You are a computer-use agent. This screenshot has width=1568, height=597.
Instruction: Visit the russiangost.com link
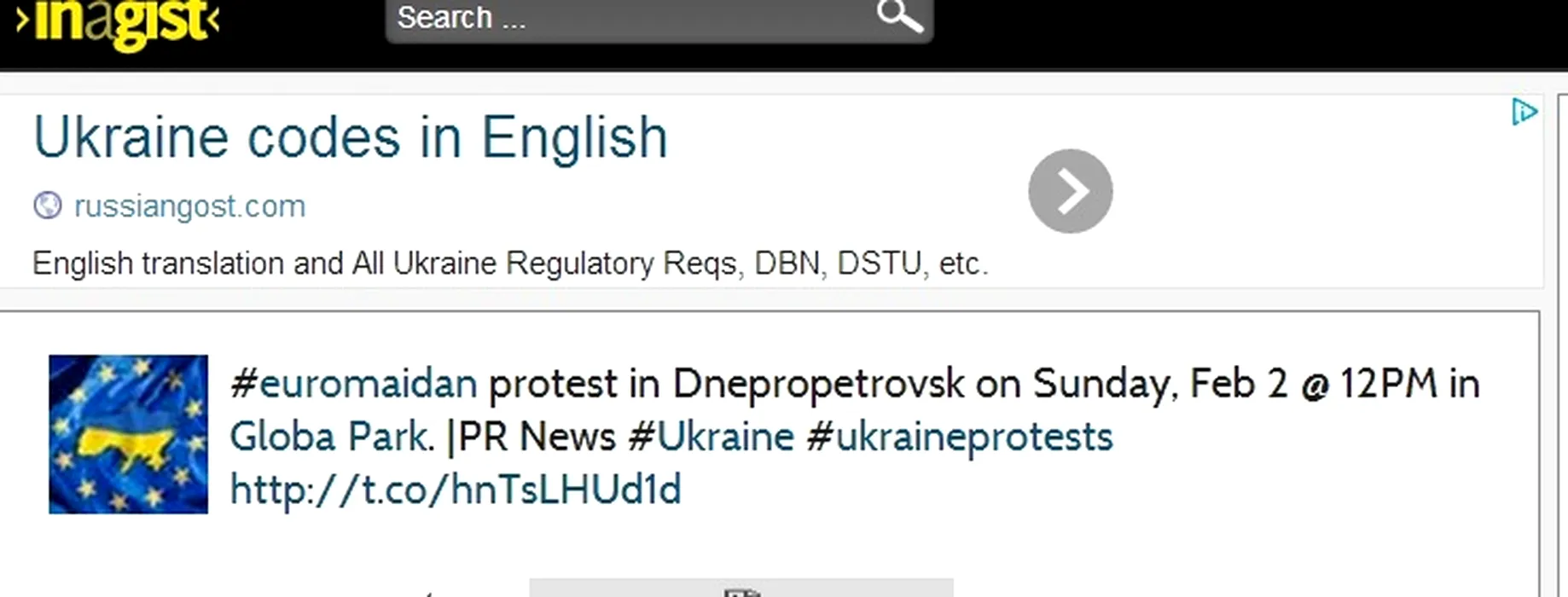(x=189, y=206)
